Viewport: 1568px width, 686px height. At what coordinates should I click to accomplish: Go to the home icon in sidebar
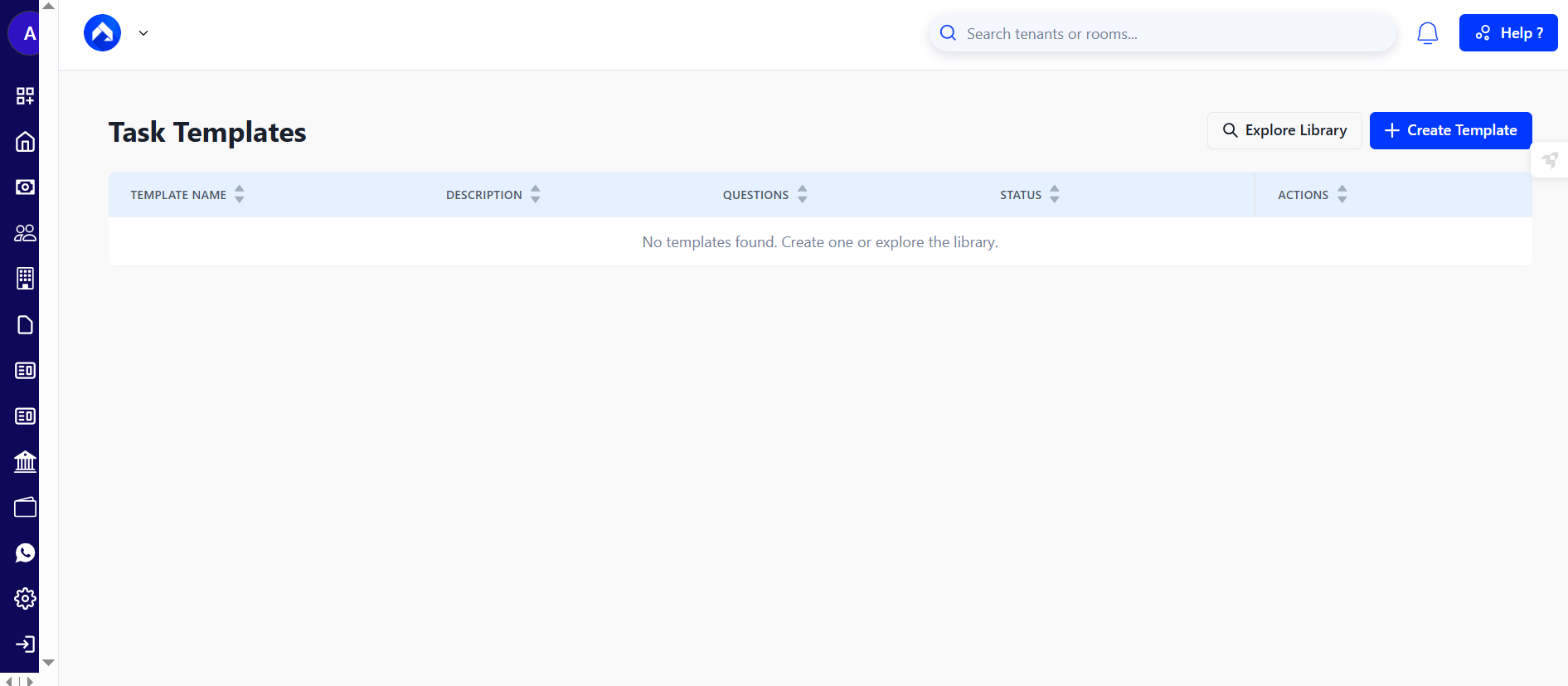tap(25, 142)
